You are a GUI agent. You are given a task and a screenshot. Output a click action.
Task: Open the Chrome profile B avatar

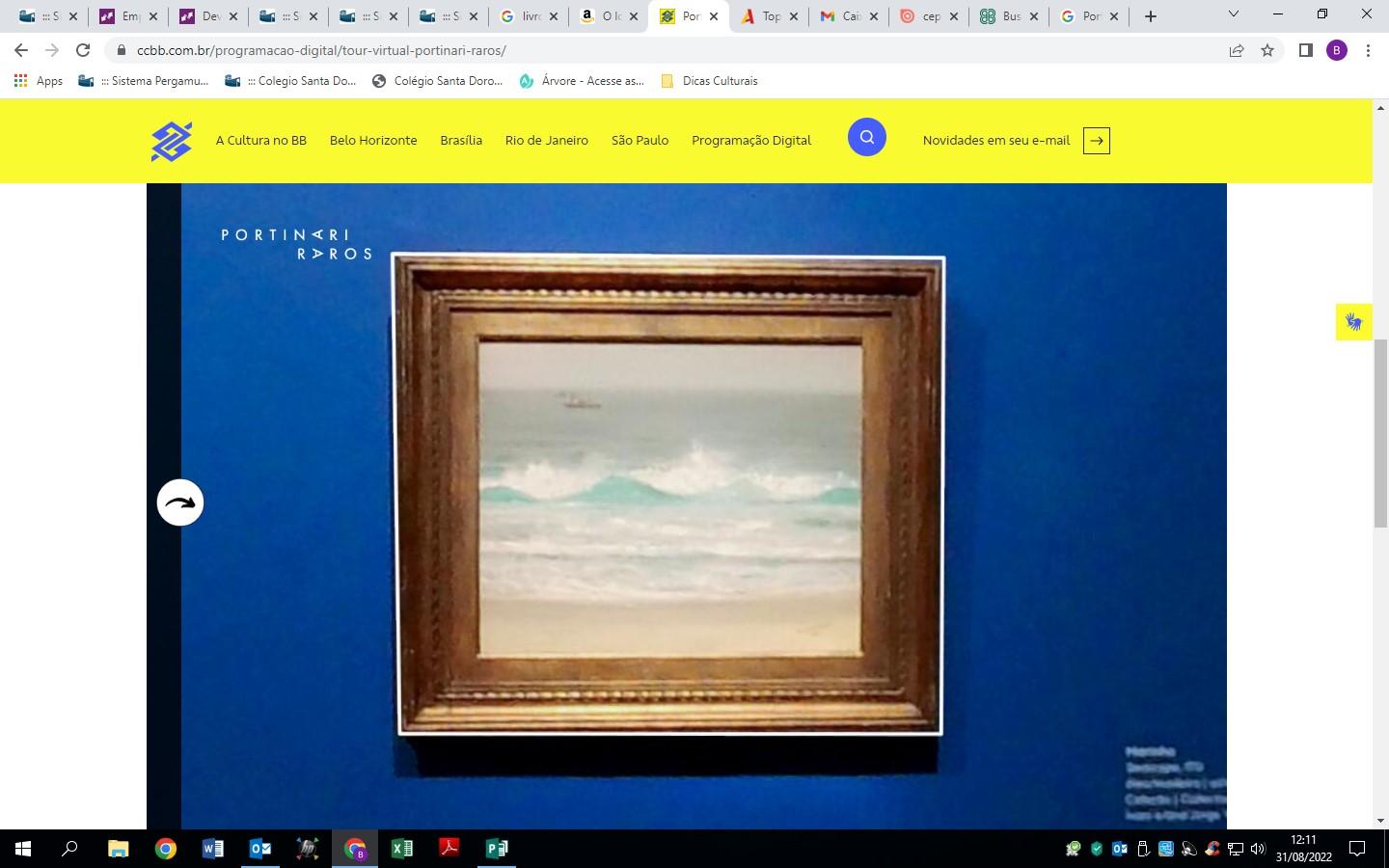(x=1337, y=50)
